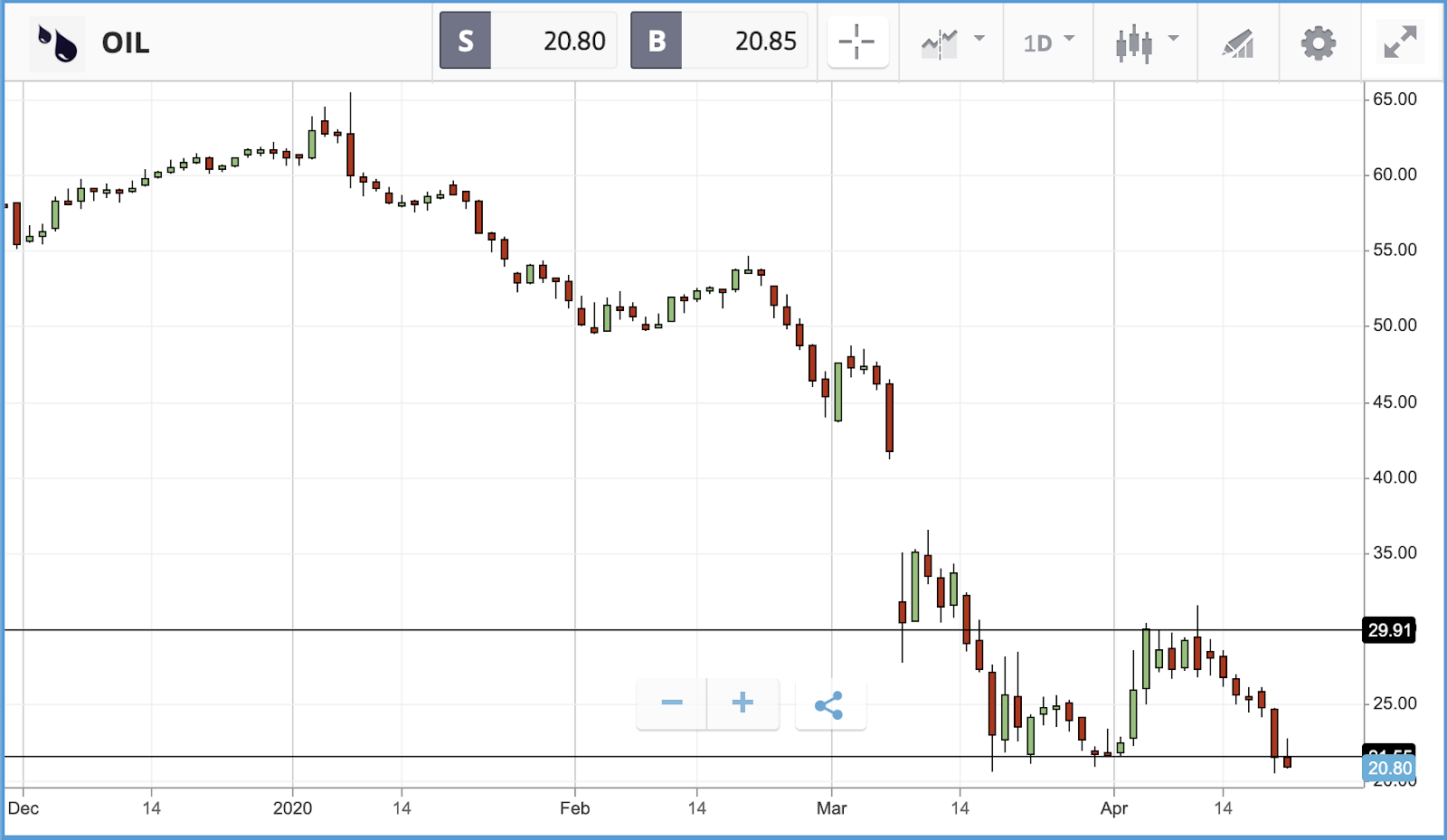Select the 29.91 horizontal line price label
The width and height of the screenshot is (1447, 840).
coord(1389,630)
